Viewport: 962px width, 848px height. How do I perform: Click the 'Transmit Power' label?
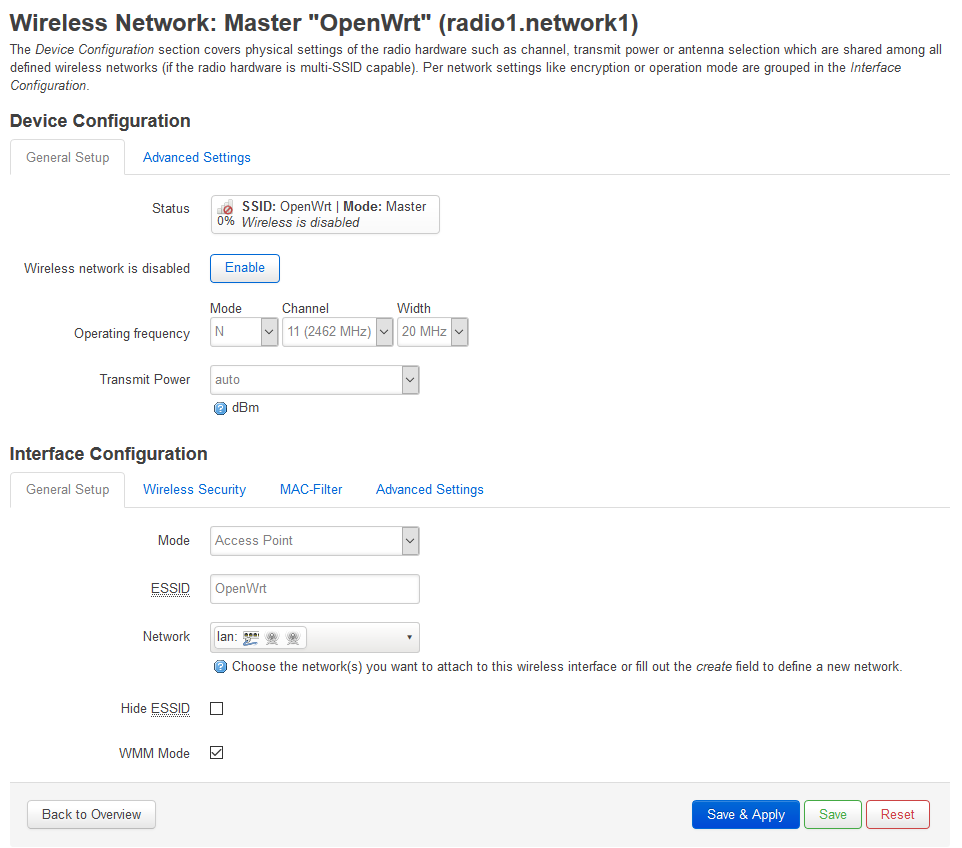(145, 380)
